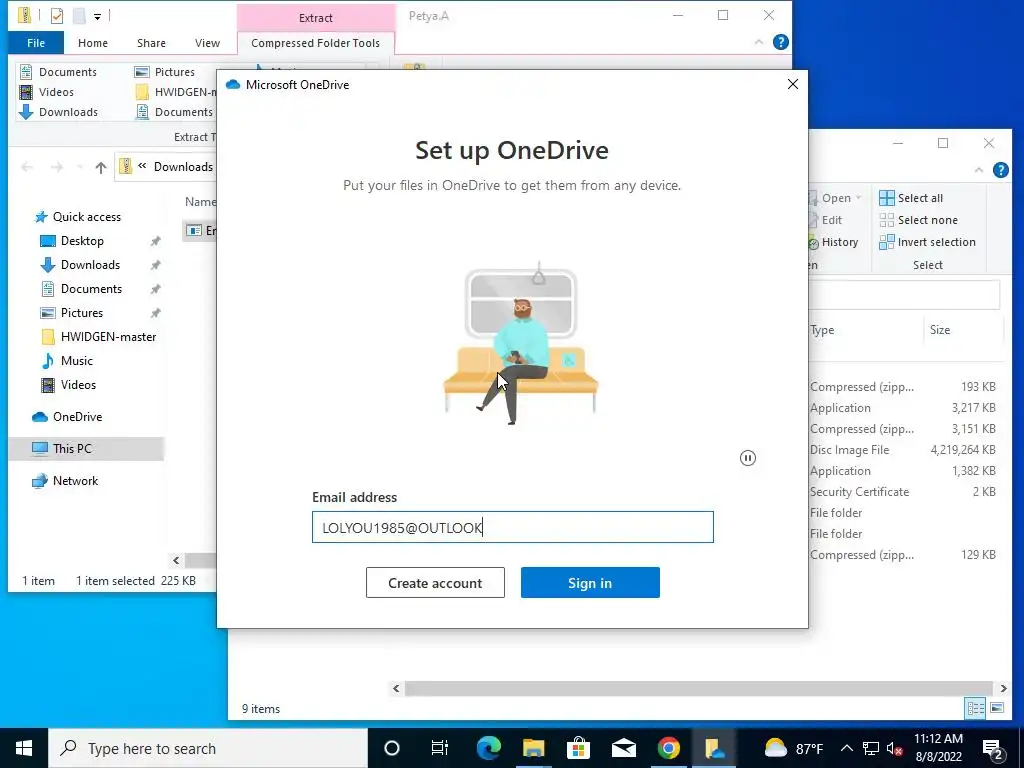Select This PC in the navigation pane
Viewport: 1024px width, 768px height.
72,449
